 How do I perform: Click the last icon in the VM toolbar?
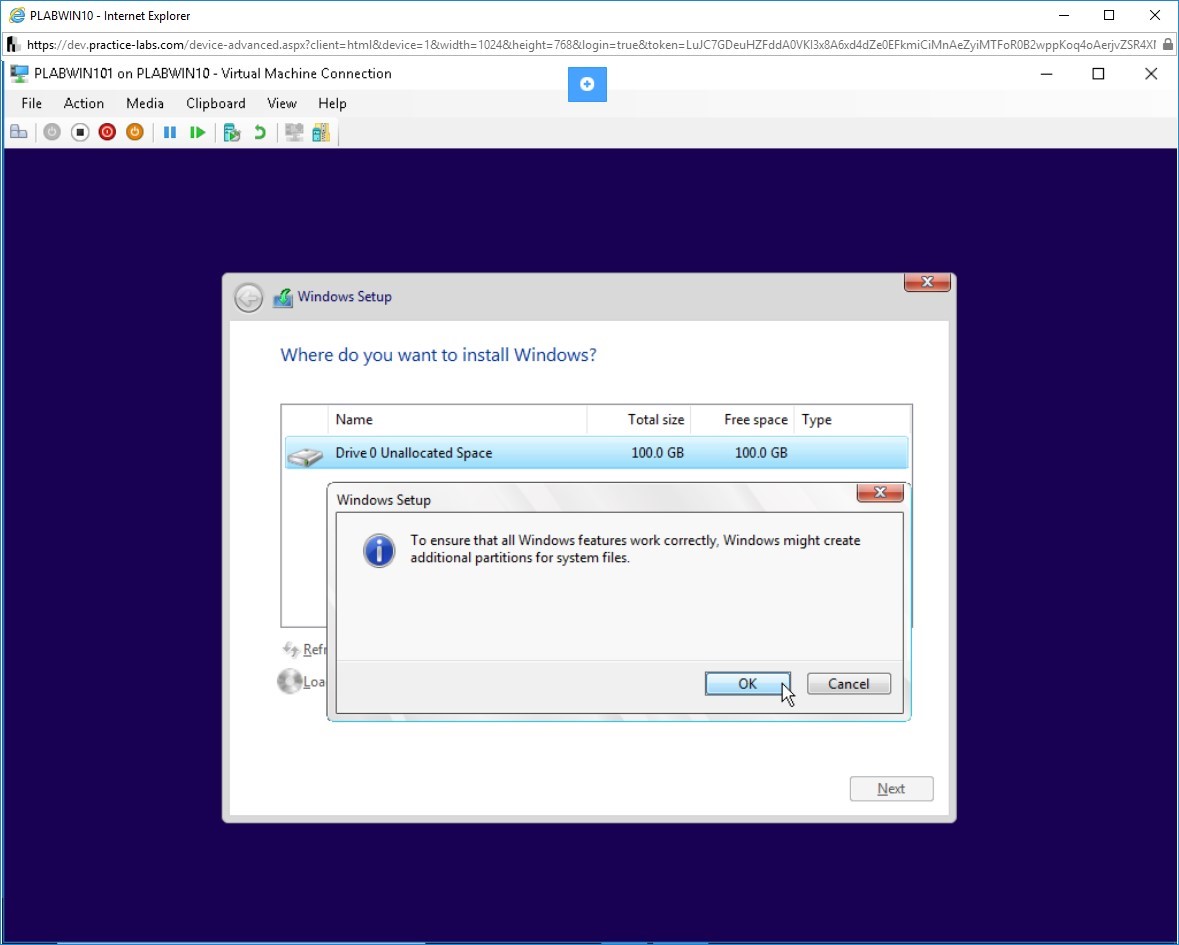321,132
